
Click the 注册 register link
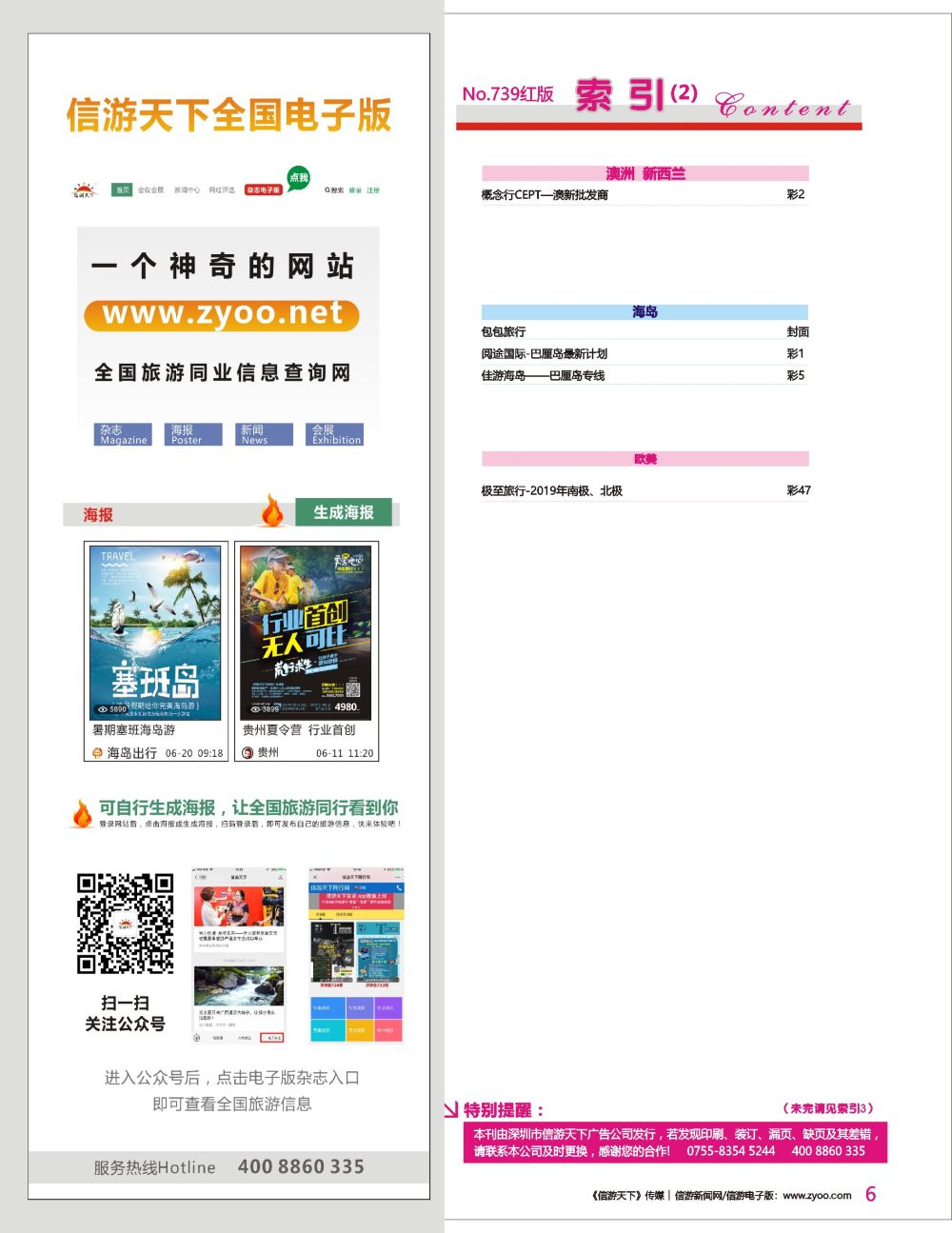point(373,190)
